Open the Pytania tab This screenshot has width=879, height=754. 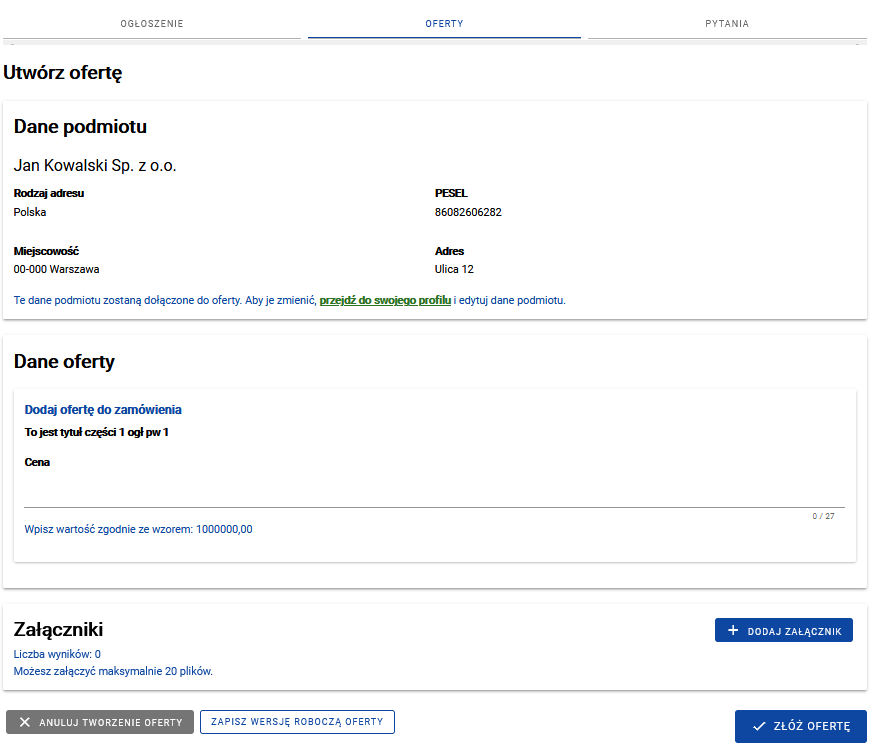727,23
